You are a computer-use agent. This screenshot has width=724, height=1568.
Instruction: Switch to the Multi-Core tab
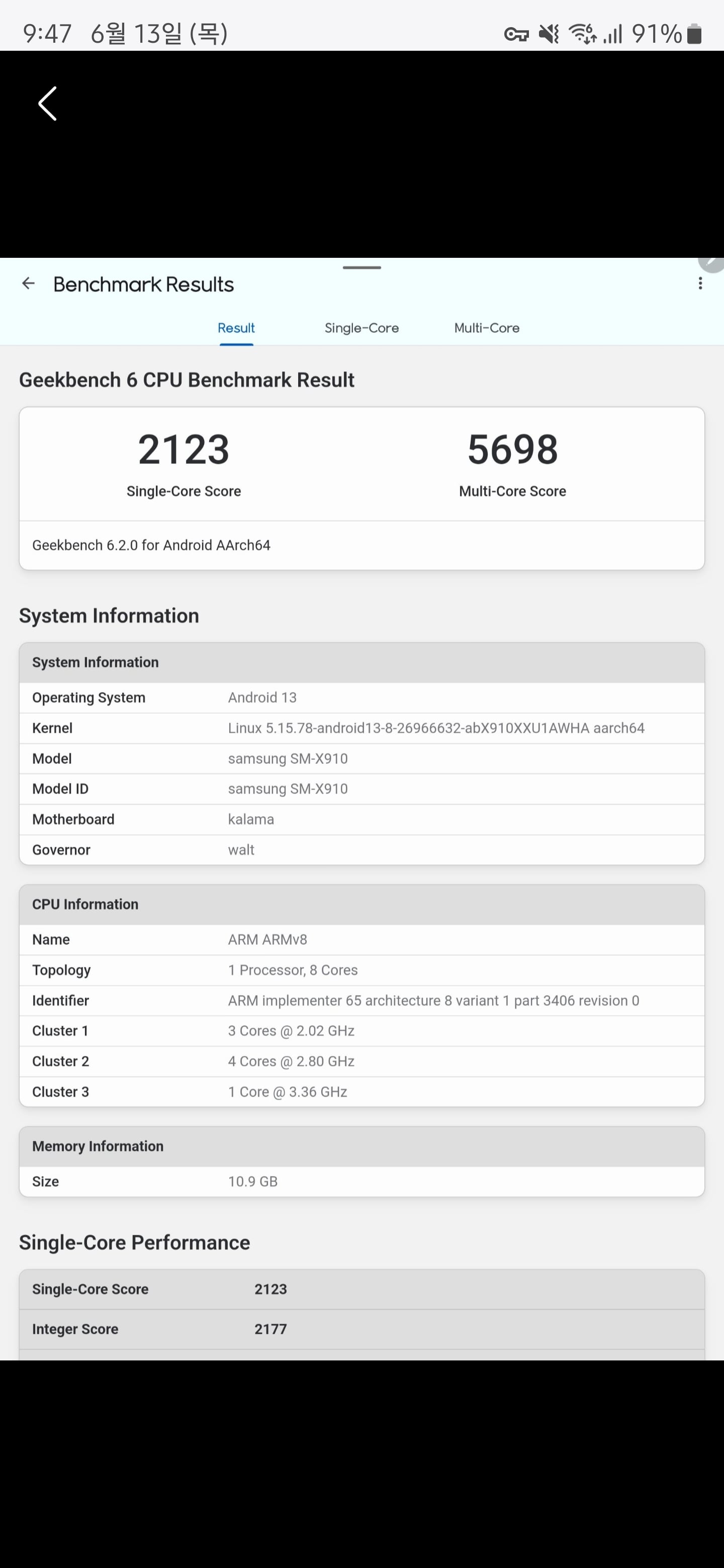click(x=487, y=328)
